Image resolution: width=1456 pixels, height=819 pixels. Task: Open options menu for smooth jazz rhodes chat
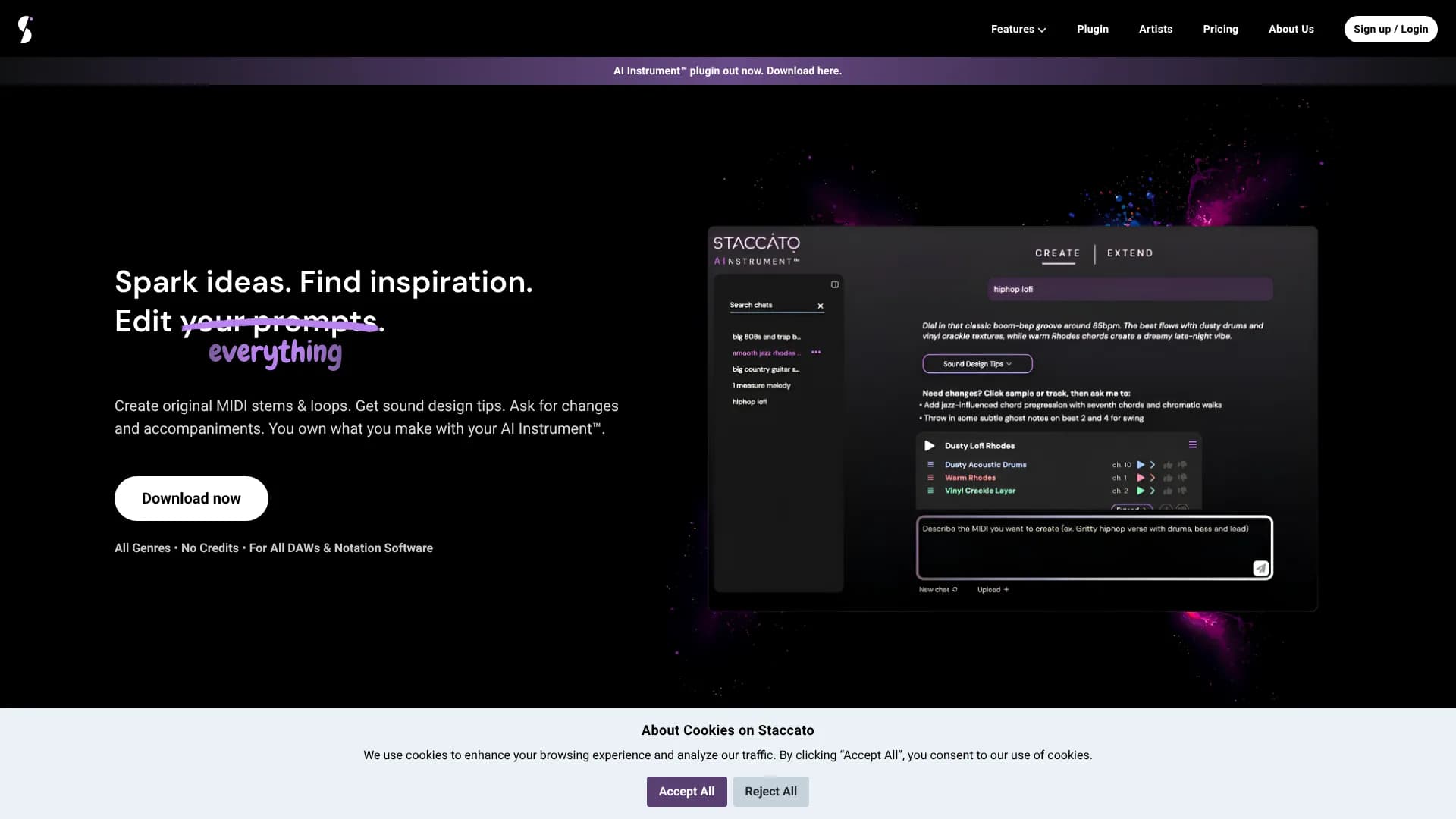point(817,352)
